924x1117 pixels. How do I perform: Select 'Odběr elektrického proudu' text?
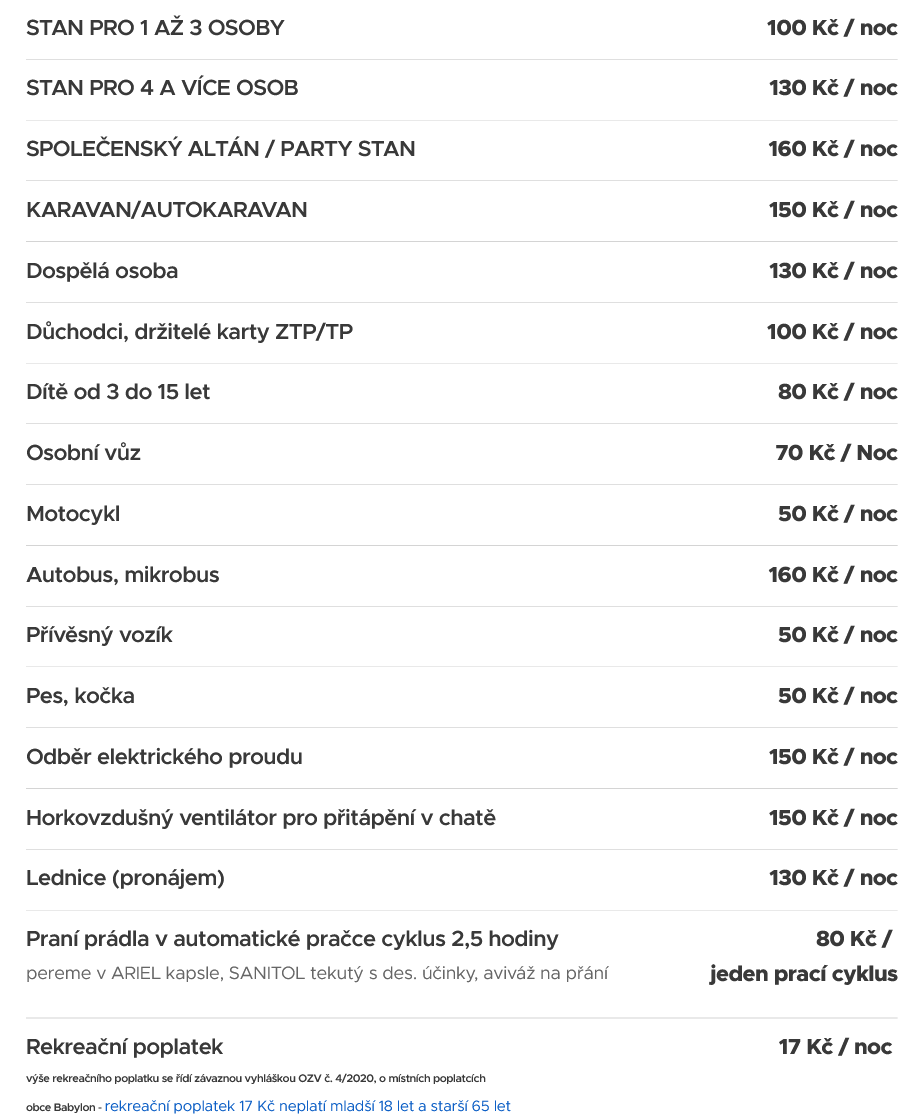(164, 757)
